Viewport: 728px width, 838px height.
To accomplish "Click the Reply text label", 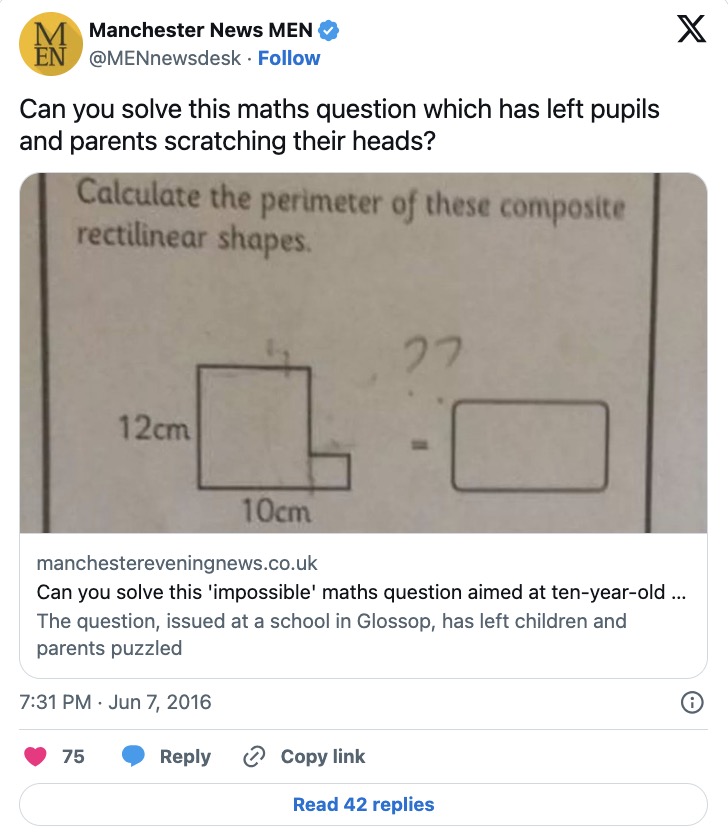I will (185, 757).
